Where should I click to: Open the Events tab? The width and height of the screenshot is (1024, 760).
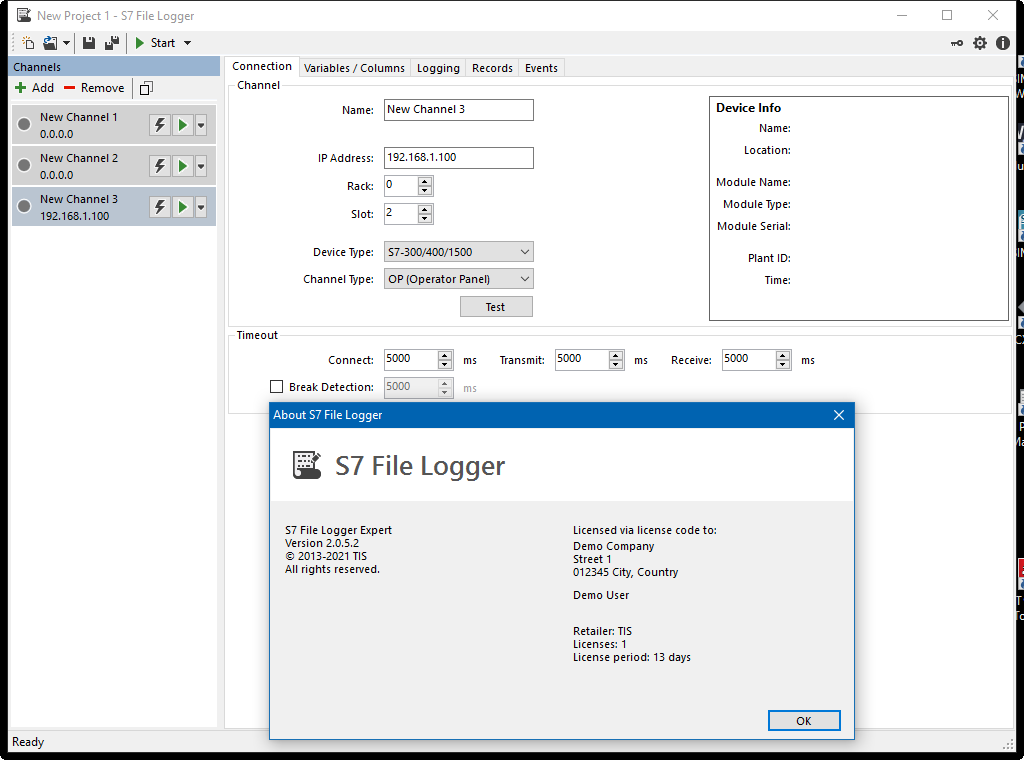[541, 68]
